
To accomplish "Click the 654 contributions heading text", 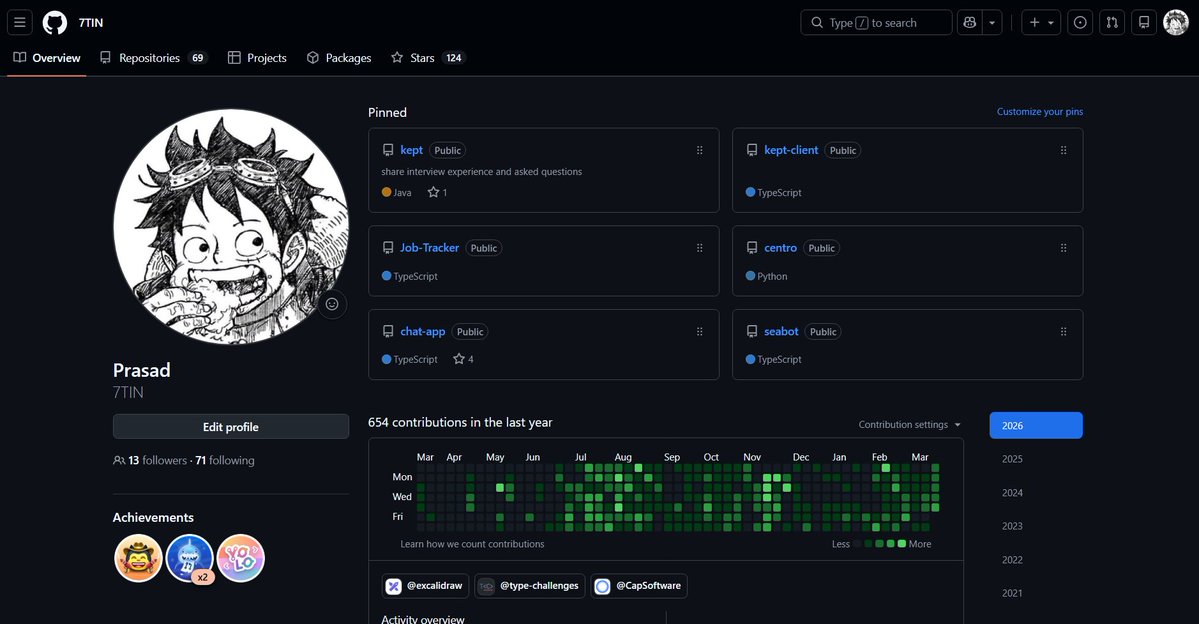I will tap(460, 422).
